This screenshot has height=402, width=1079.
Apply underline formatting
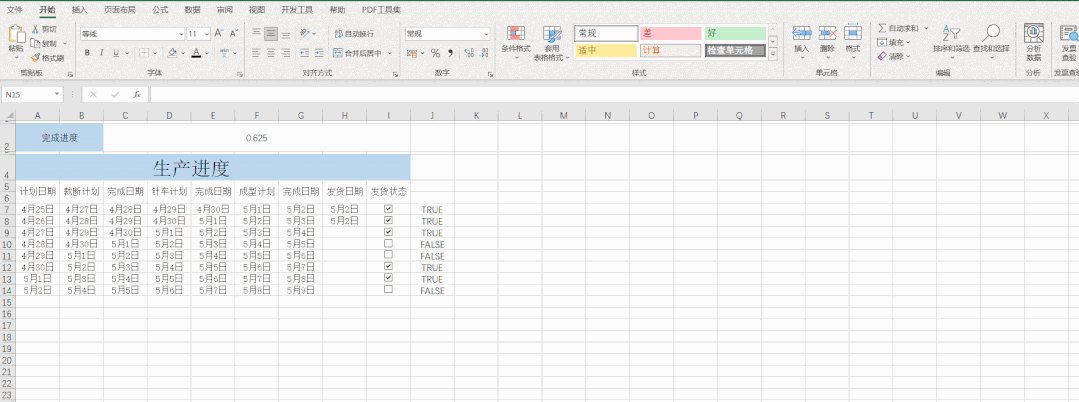click(x=116, y=53)
